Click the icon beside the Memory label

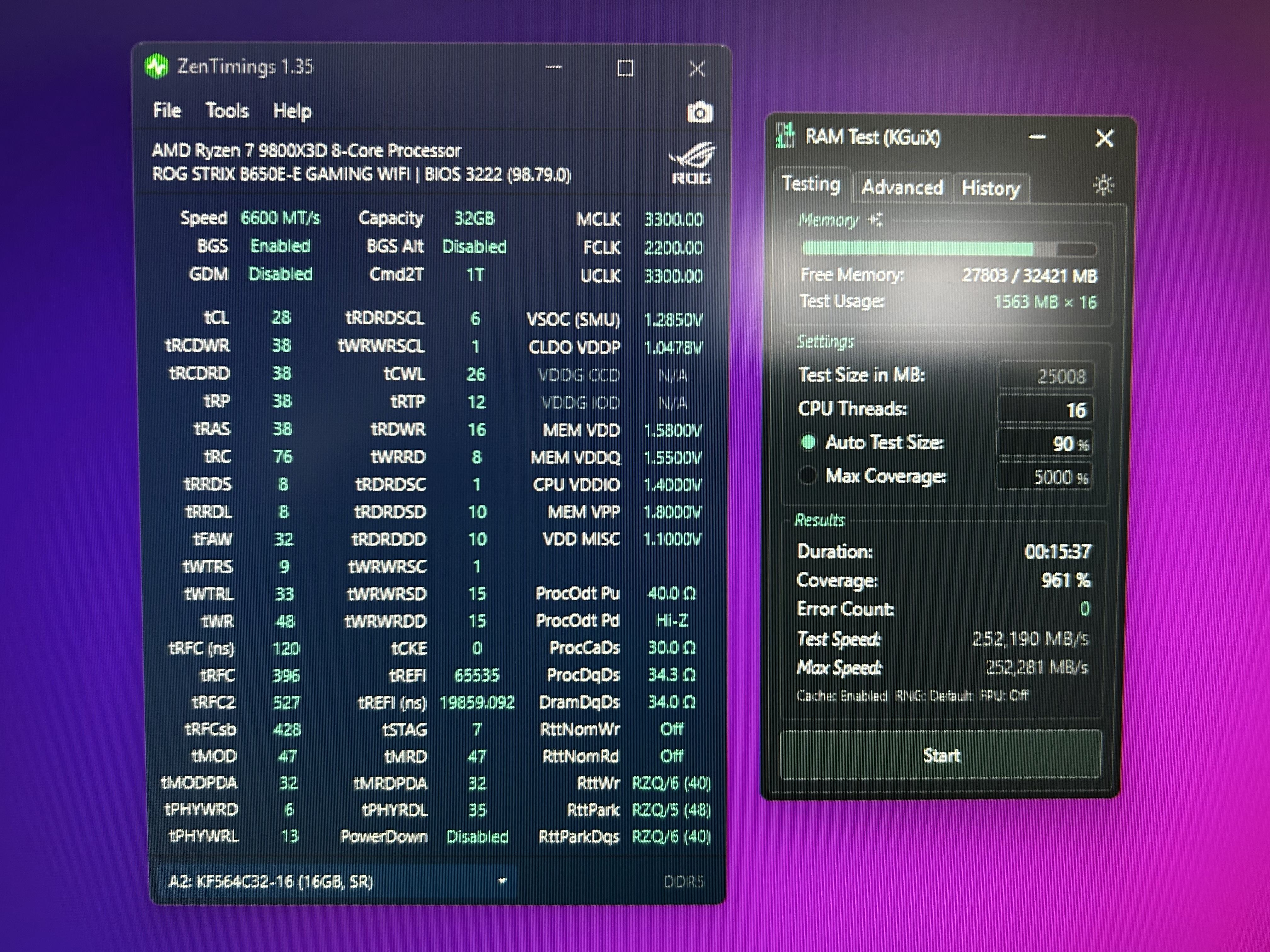coord(875,219)
